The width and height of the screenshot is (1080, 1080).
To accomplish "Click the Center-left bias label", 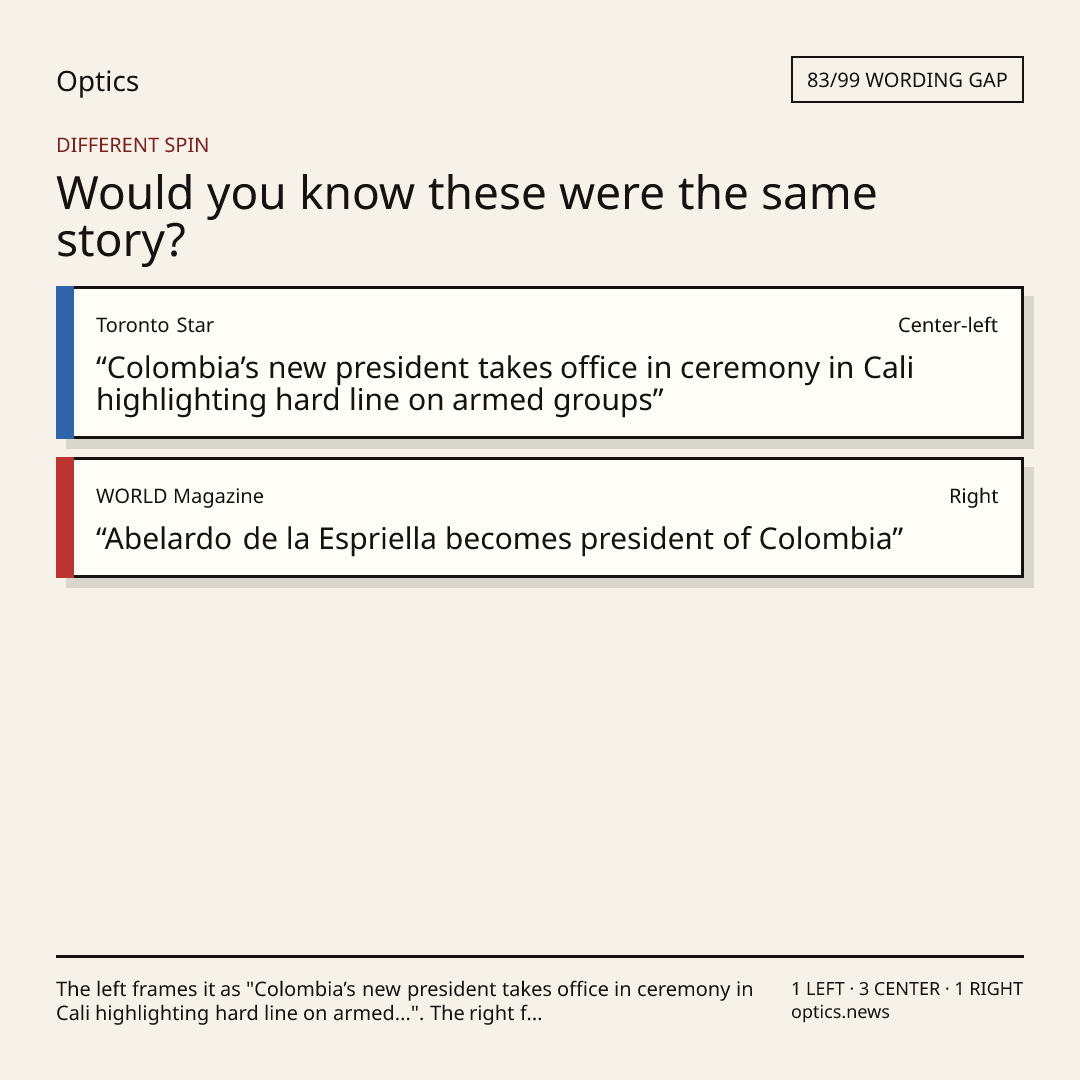I will coord(948,325).
